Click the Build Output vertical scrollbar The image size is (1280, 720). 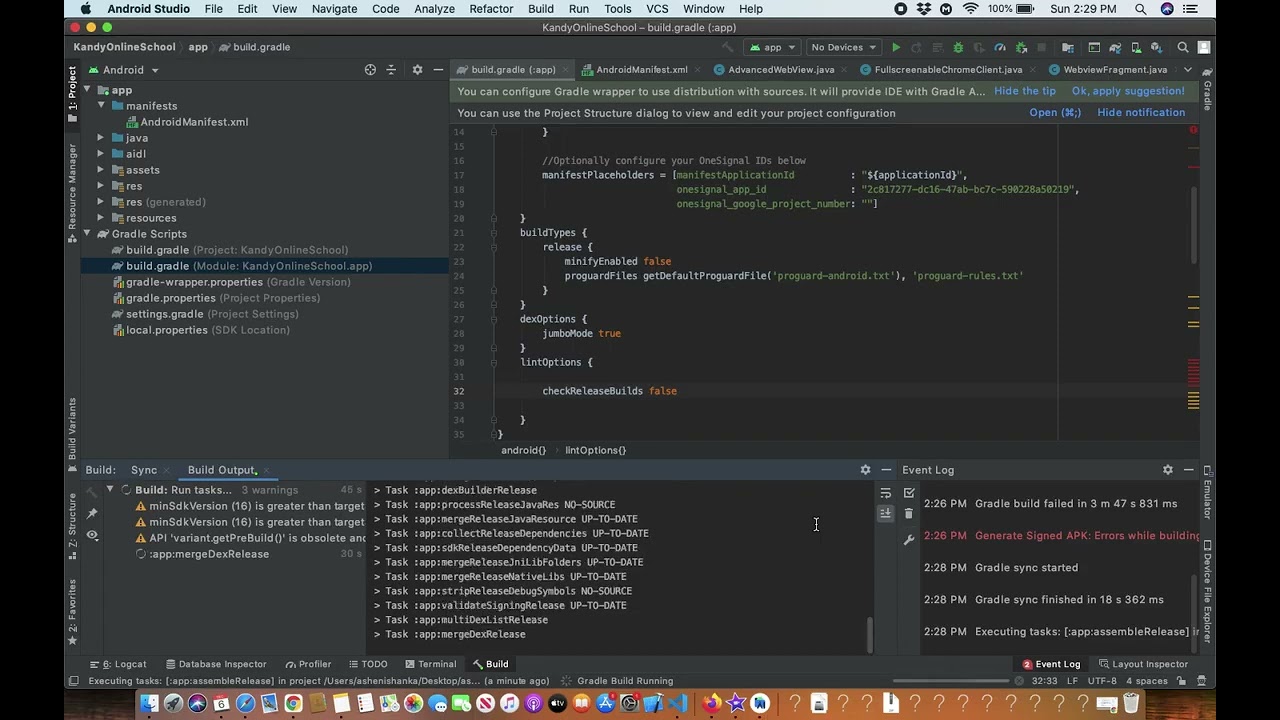870,634
